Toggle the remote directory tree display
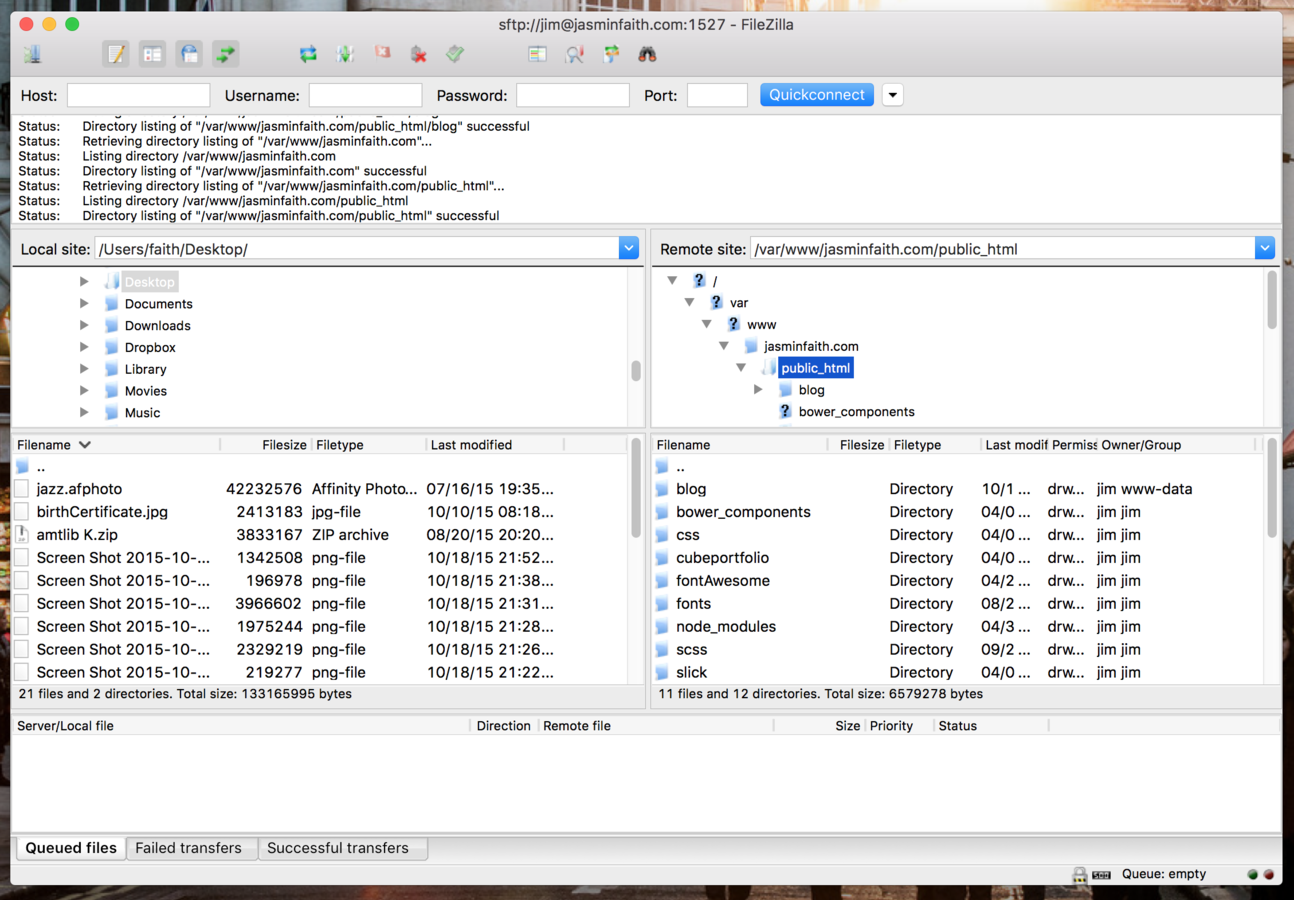Image resolution: width=1294 pixels, height=900 pixels. pos(189,54)
